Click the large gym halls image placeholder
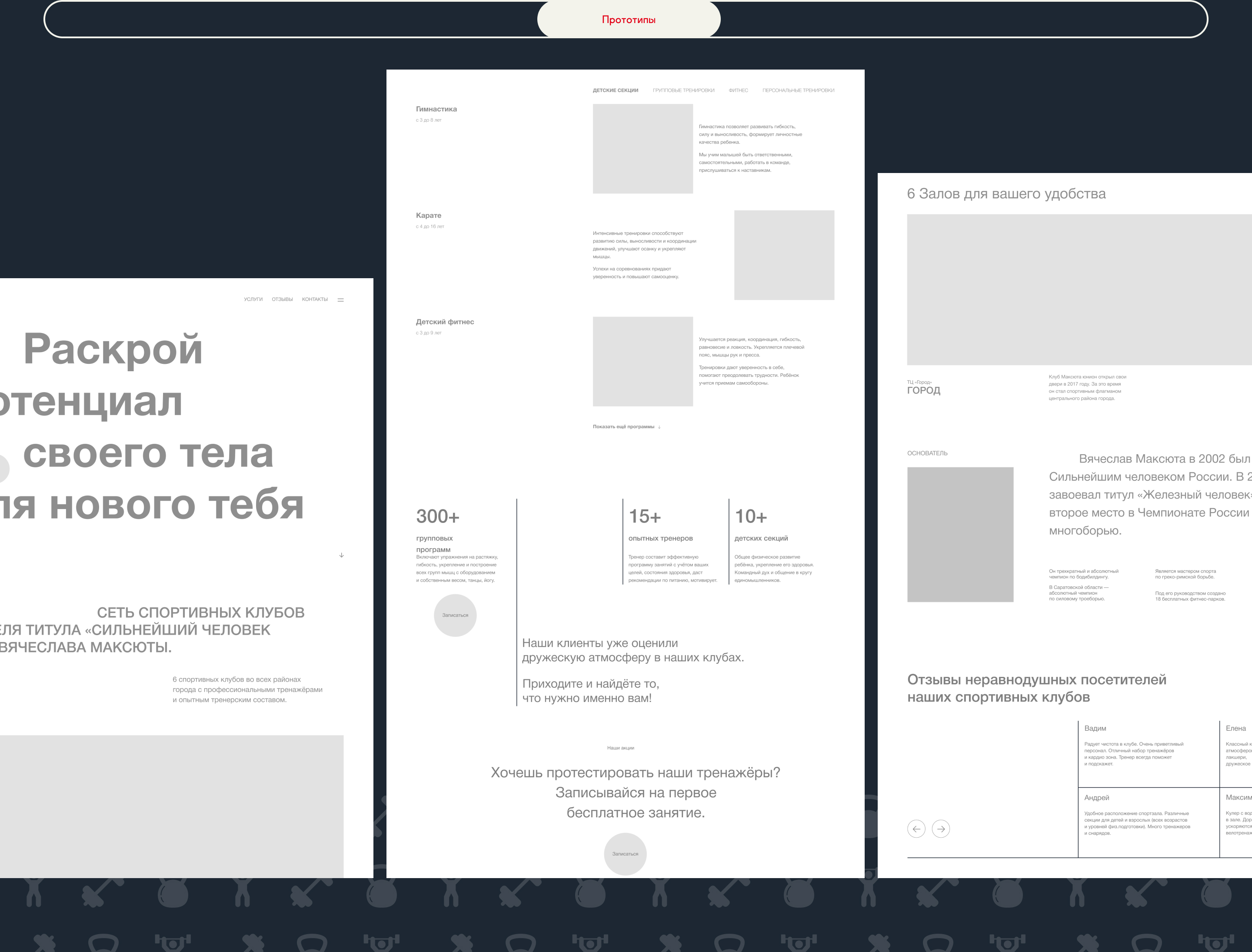 (x=1077, y=289)
